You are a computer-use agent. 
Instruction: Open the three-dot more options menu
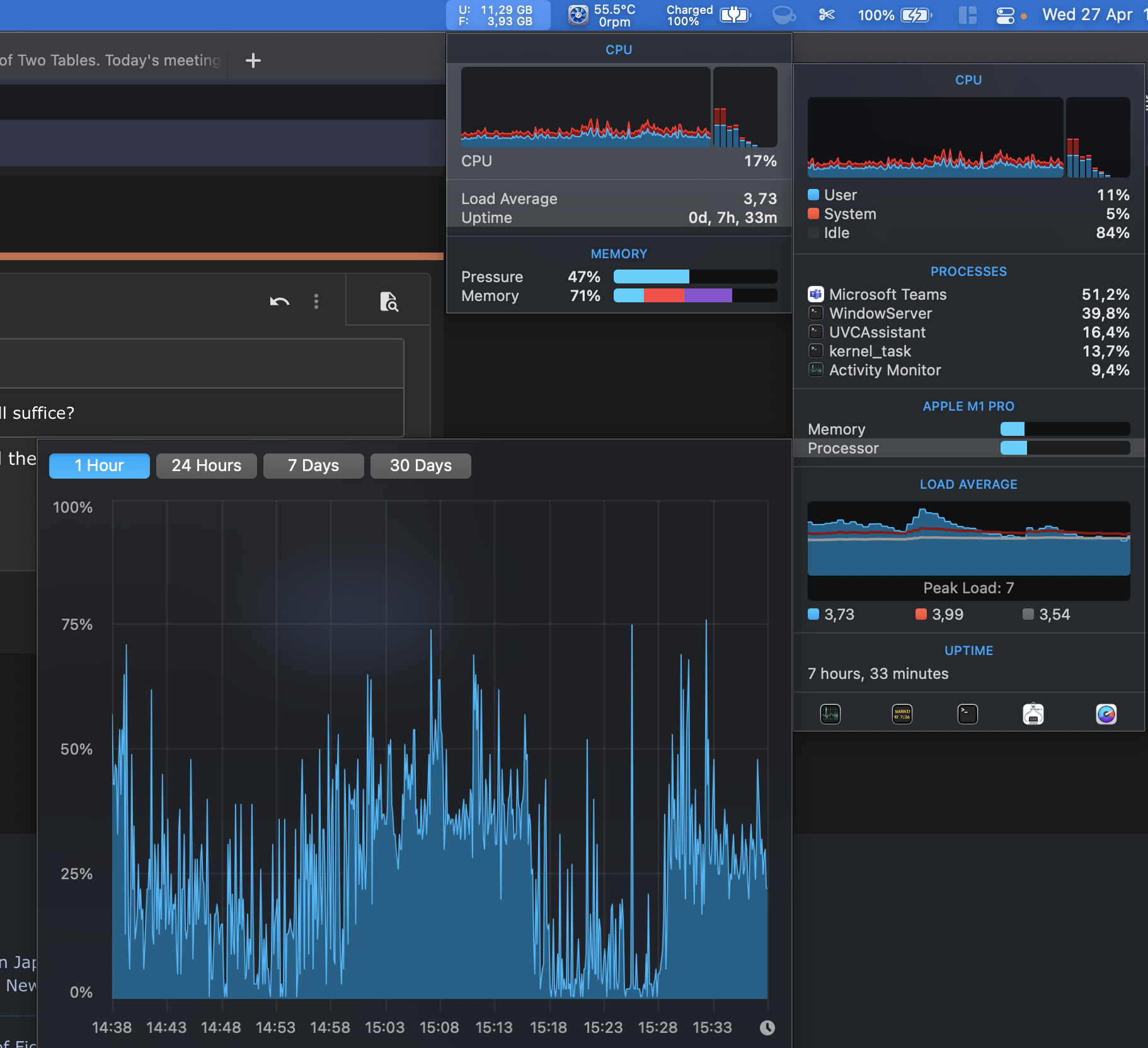pyautogui.click(x=316, y=302)
